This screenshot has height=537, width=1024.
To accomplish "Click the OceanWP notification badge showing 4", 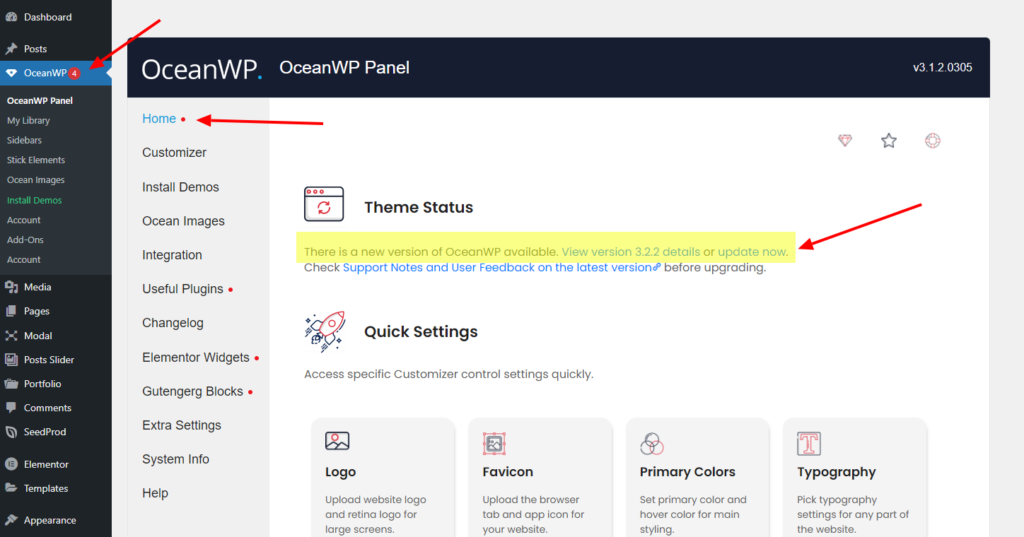I will pos(74,73).
